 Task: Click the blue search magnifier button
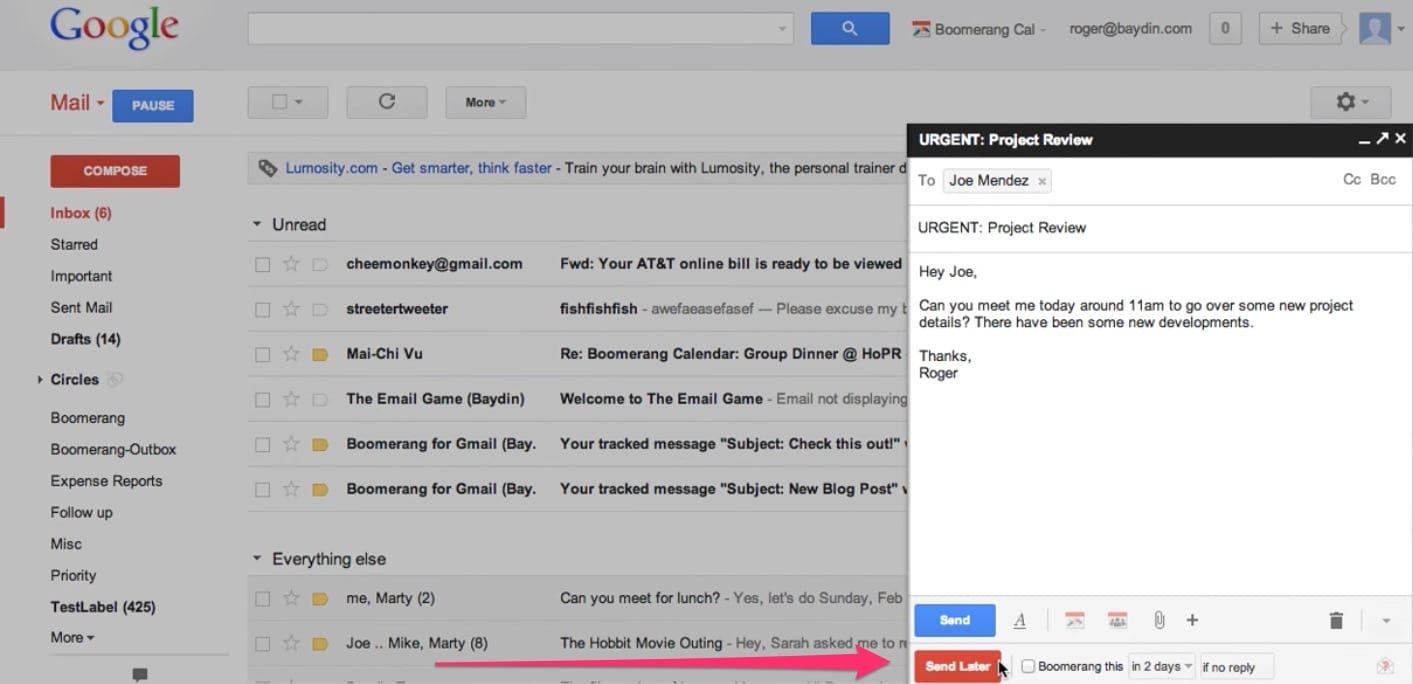coord(849,29)
